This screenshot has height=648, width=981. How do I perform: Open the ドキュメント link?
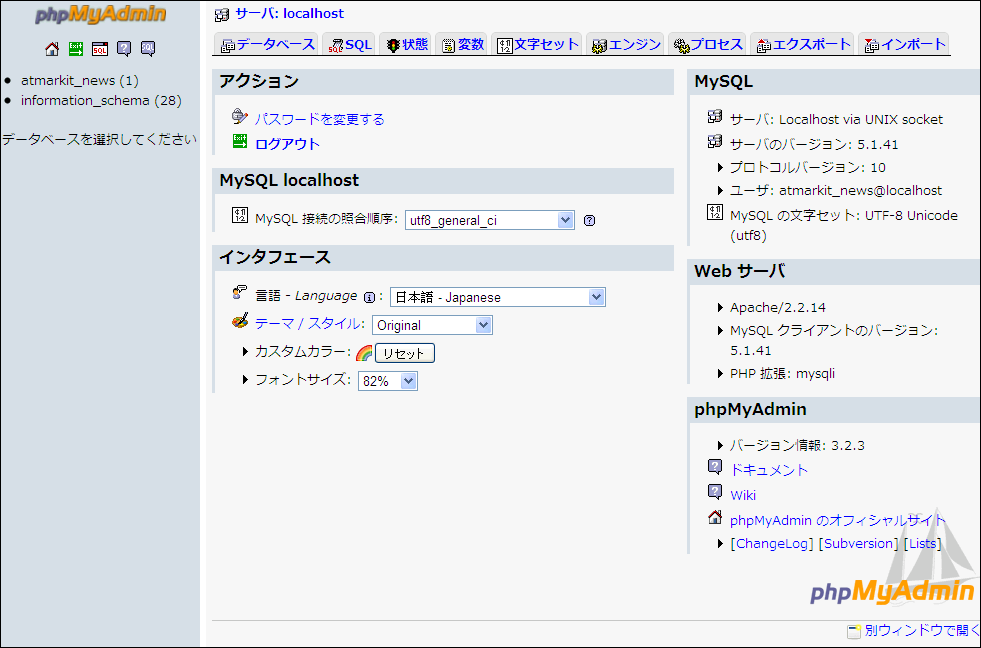[x=768, y=470]
